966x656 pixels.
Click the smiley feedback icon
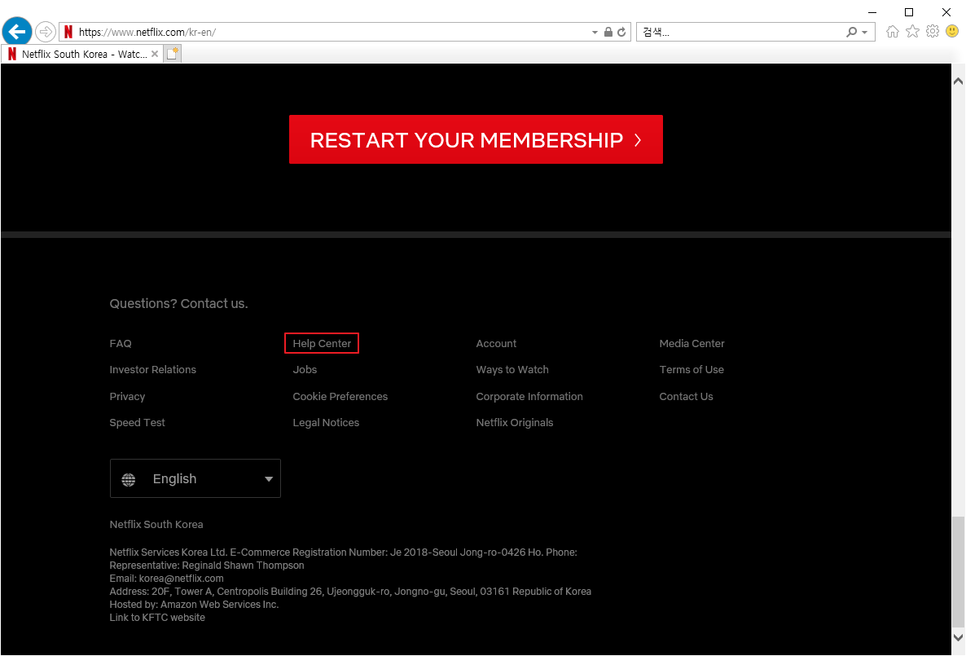click(x=952, y=31)
